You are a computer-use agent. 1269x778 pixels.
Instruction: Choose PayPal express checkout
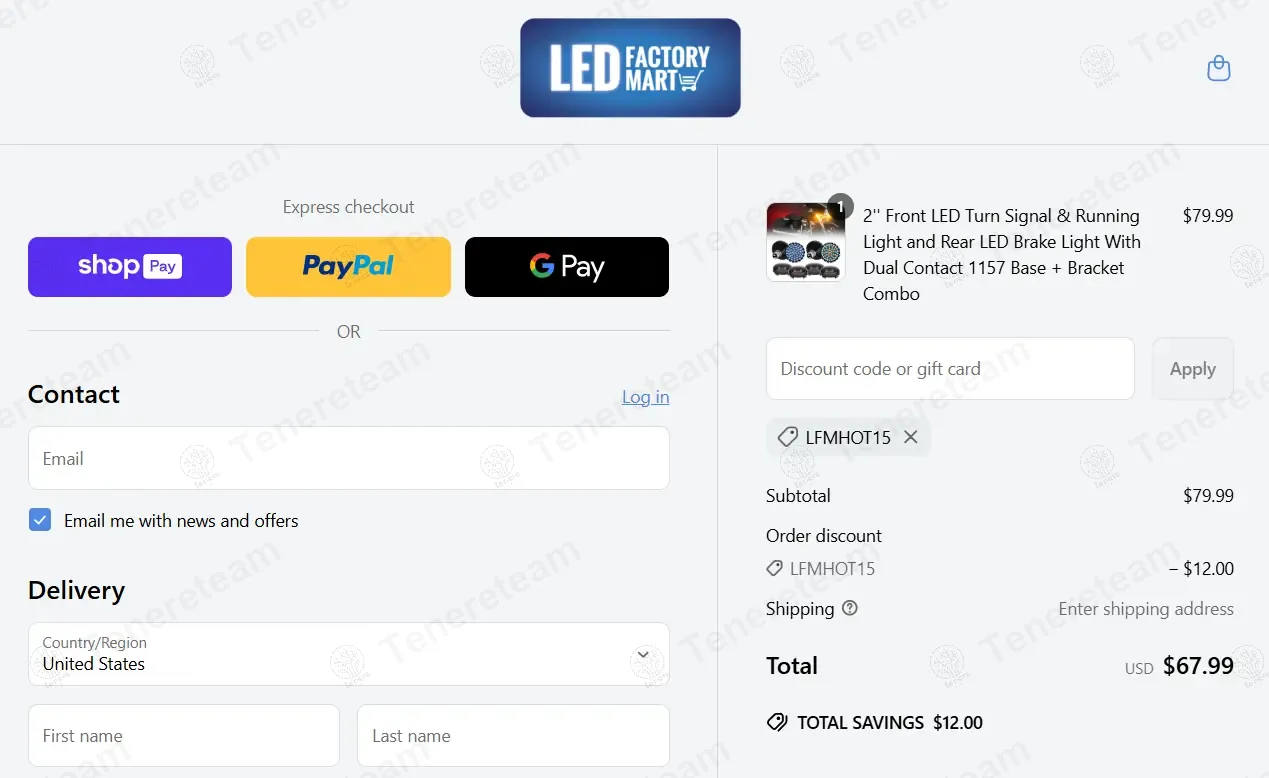[348, 267]
